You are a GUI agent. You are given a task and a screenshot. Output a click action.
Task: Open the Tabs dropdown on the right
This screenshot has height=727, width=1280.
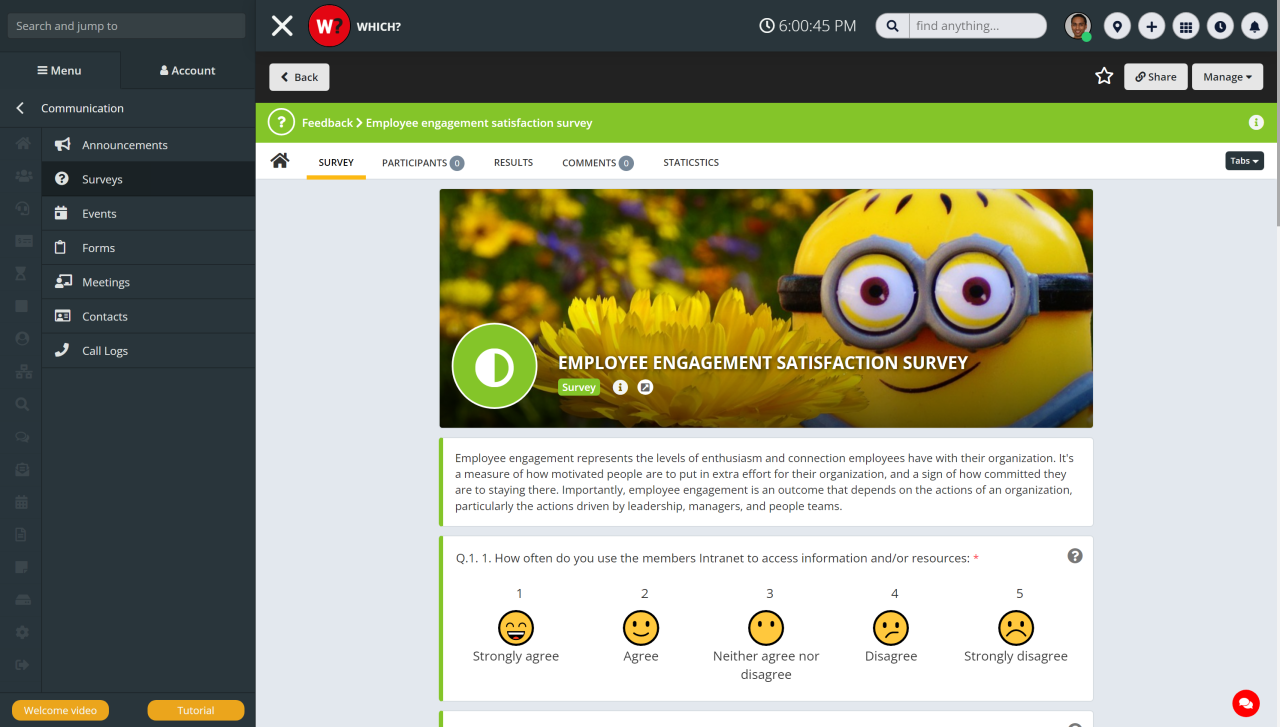click(1244, 160)
